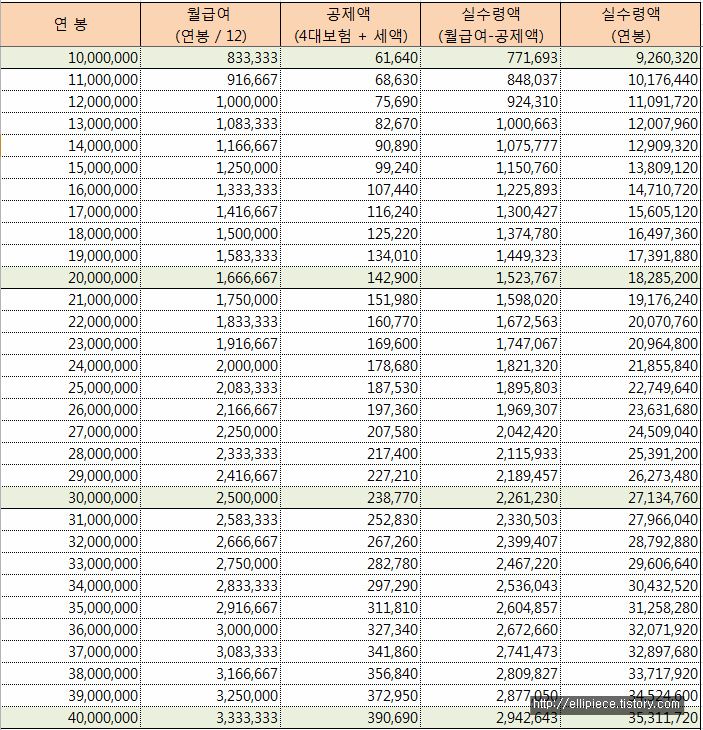Select the 월급여 (연봉 / 12) header
Image resolution: width=703 pixels, height=730 pixels.
210,24
